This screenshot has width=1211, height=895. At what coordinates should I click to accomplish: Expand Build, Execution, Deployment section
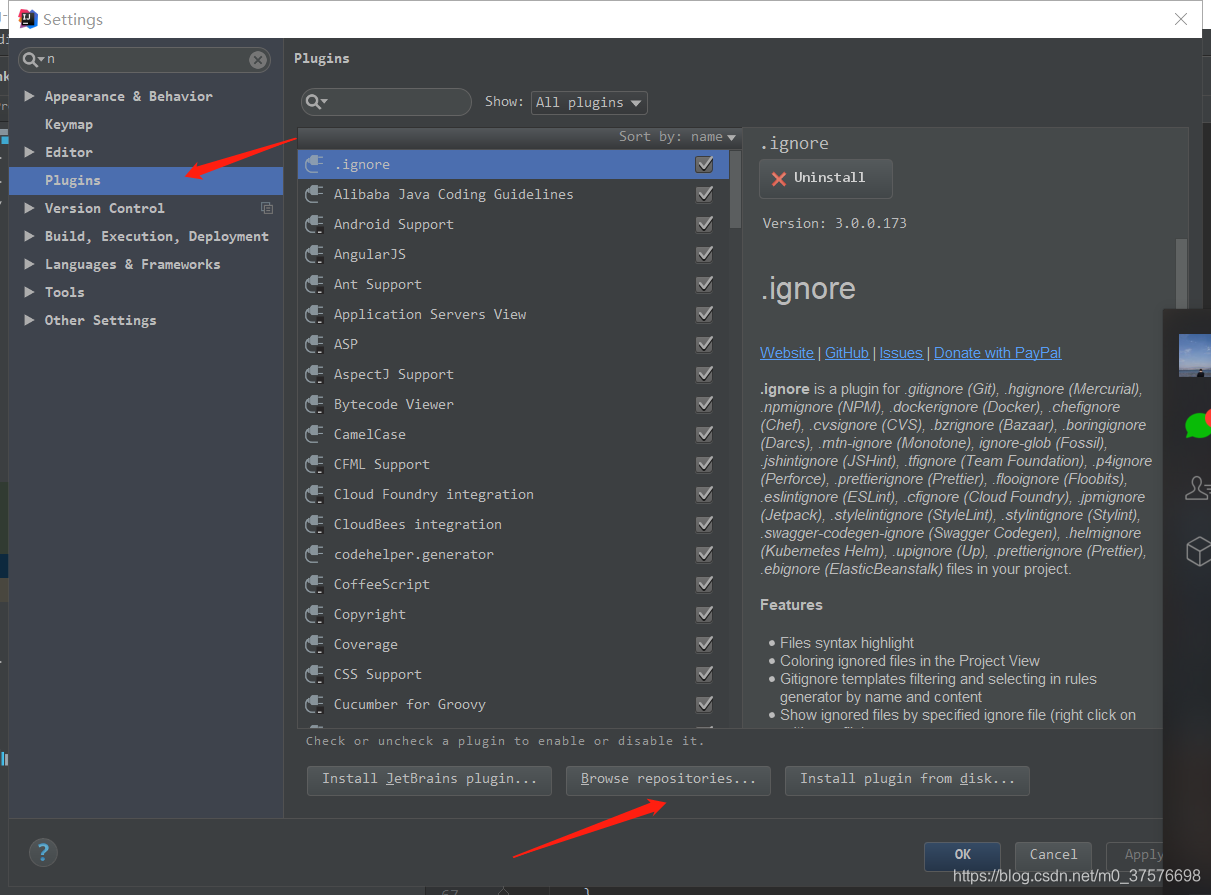(x=29, y=236)
